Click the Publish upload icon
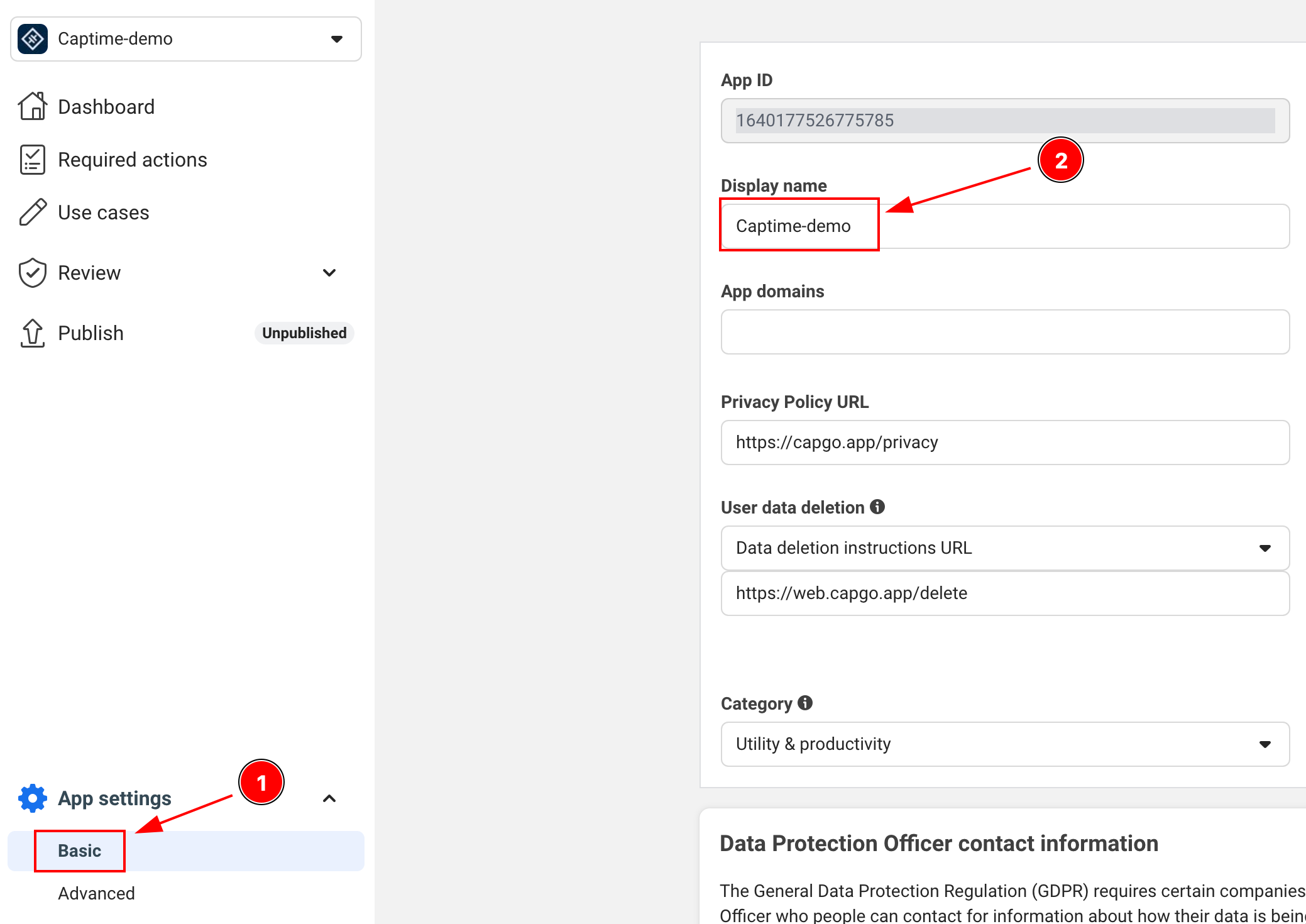This screenshot has height=924, width=1306. tap(33, 333)
